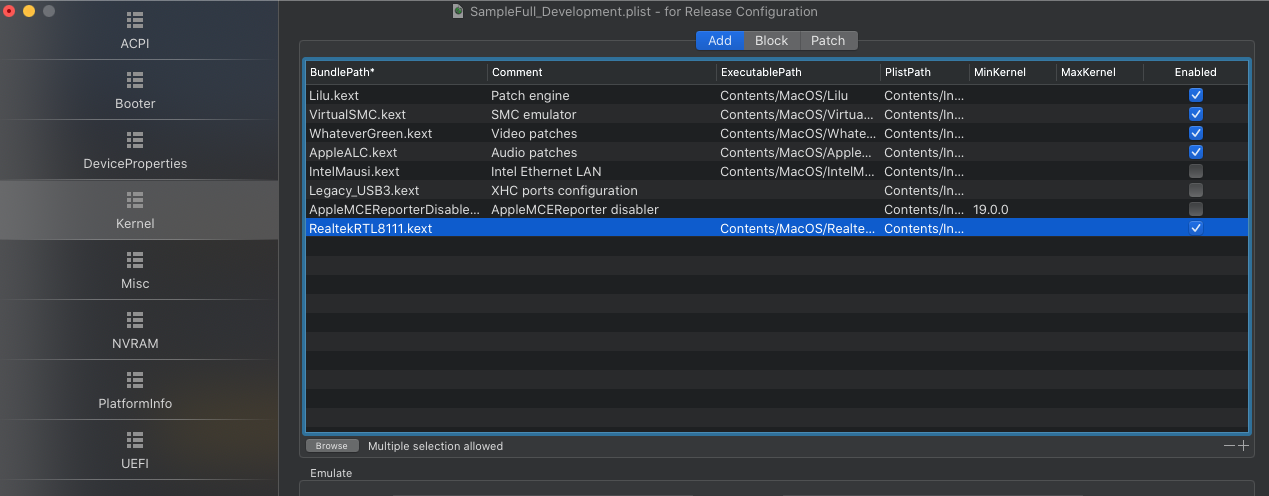Click the Browse button
The width and height of the screenshot is (1269, 496).
(x=331, y=446)
